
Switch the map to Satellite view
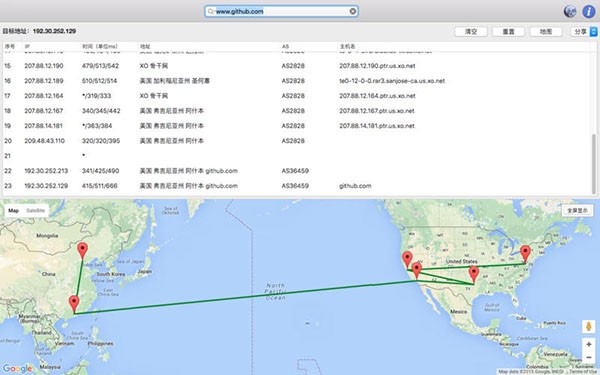tap(35, 210)
